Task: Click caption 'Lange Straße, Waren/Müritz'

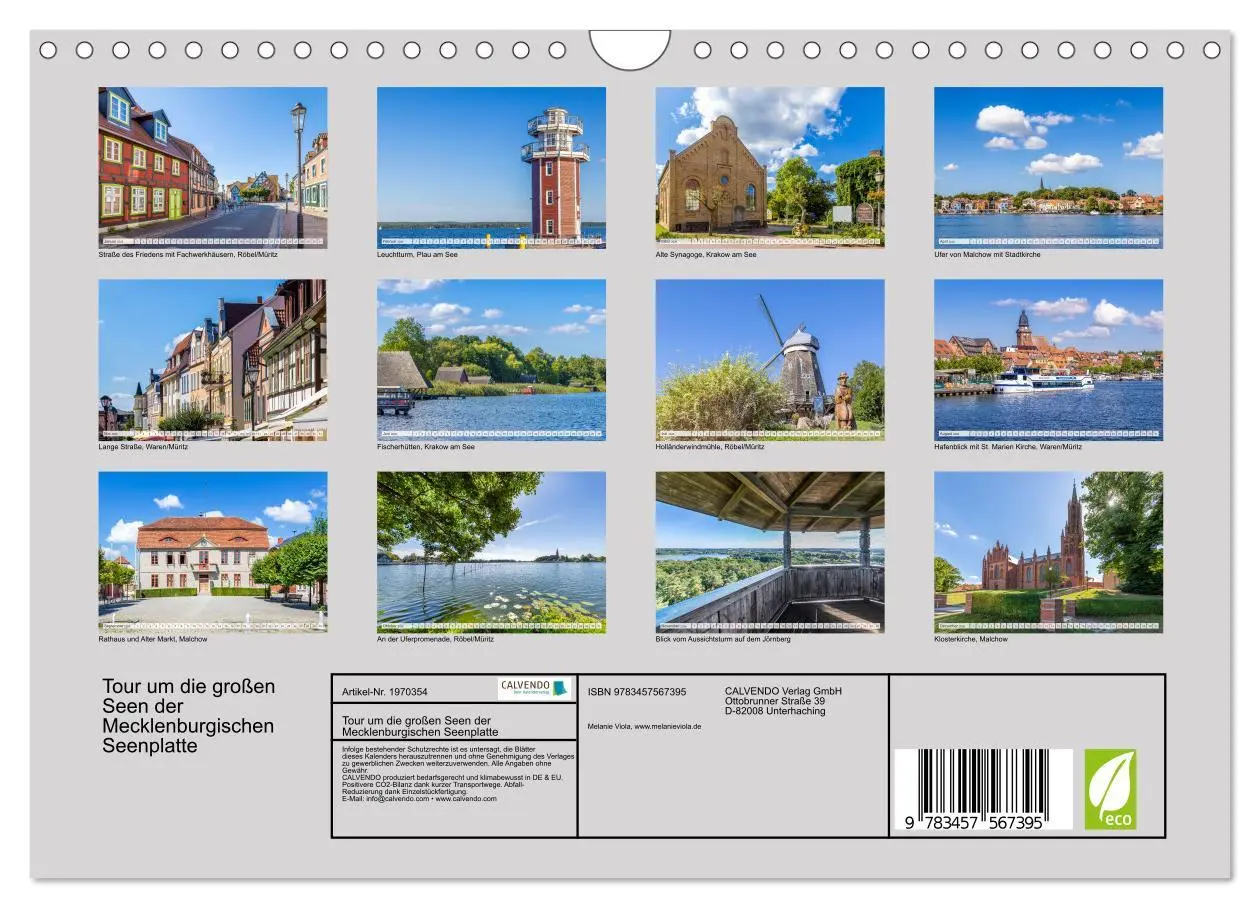Action: coord(143,447)
